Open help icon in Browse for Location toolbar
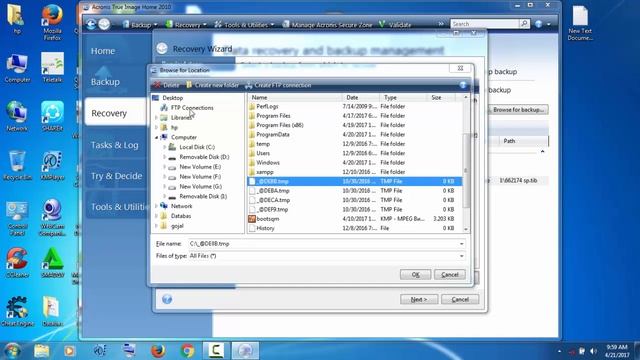 (x=463, y=85)
